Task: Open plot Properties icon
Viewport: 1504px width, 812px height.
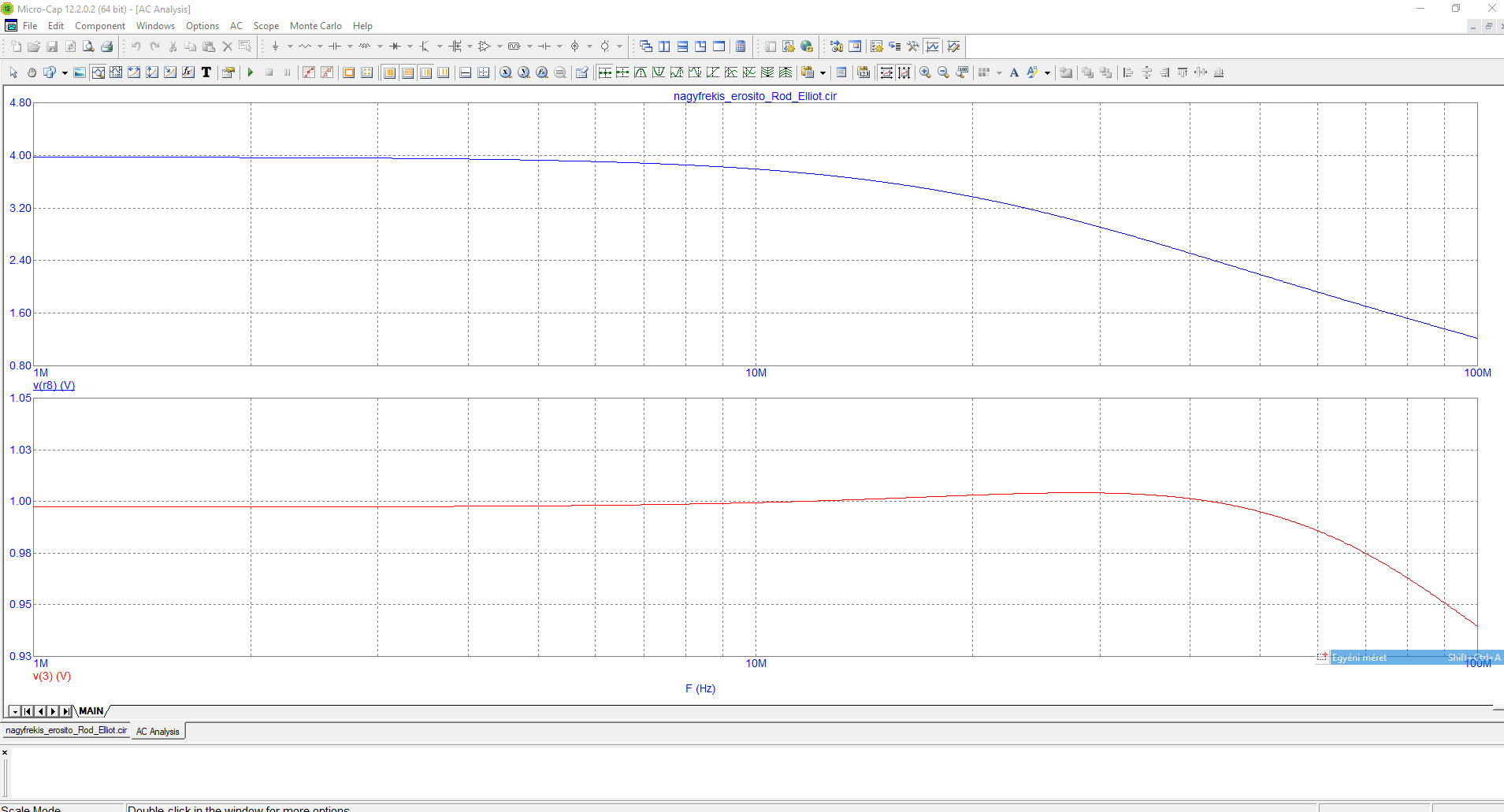Action: coord(228,72)
